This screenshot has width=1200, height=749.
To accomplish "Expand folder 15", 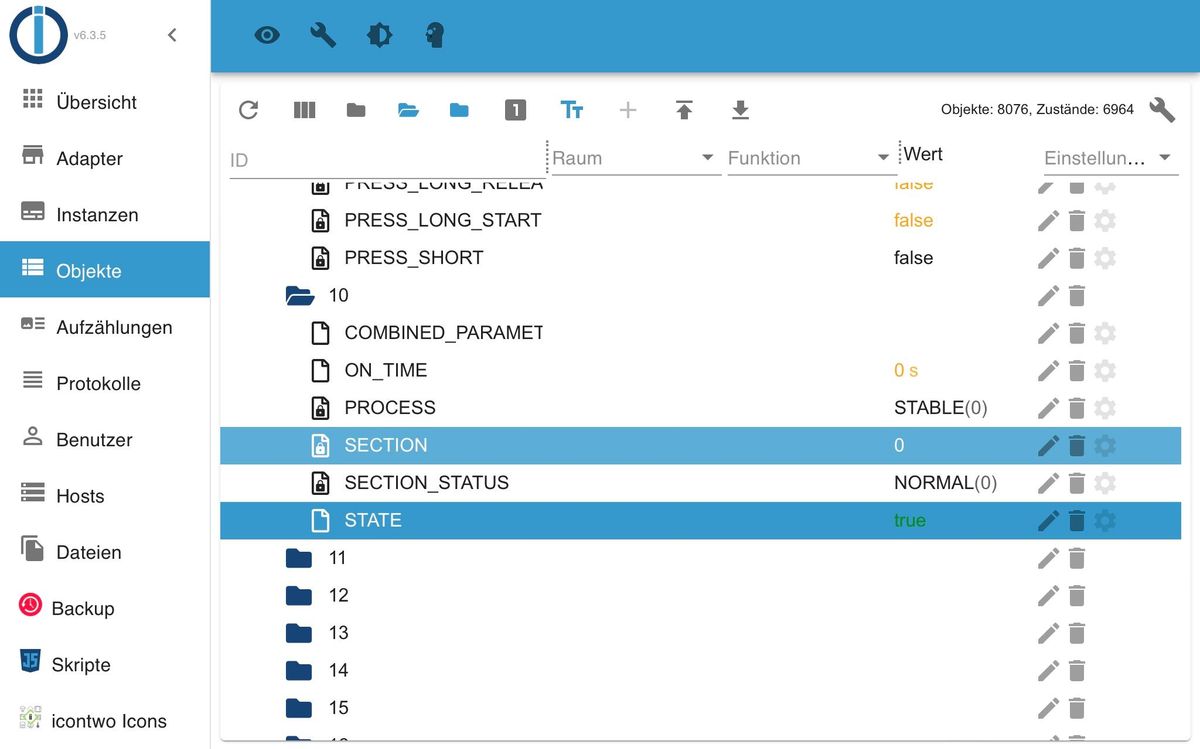I will 299,708.
